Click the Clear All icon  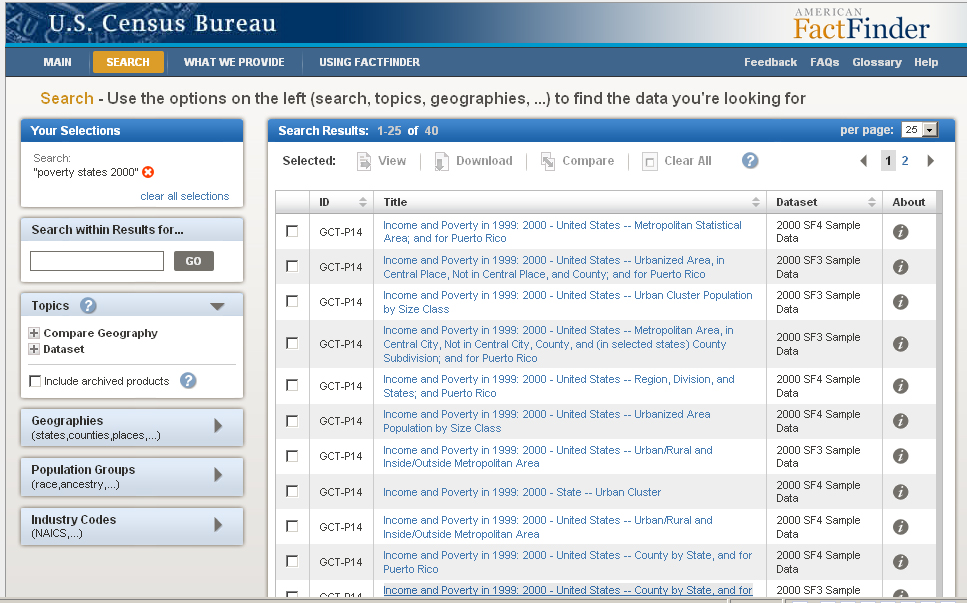point(649,162)
